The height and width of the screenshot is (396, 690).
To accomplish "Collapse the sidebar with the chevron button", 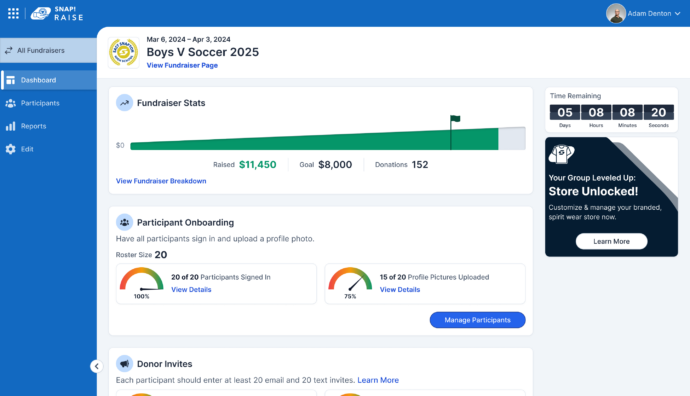I will (96, 366).
